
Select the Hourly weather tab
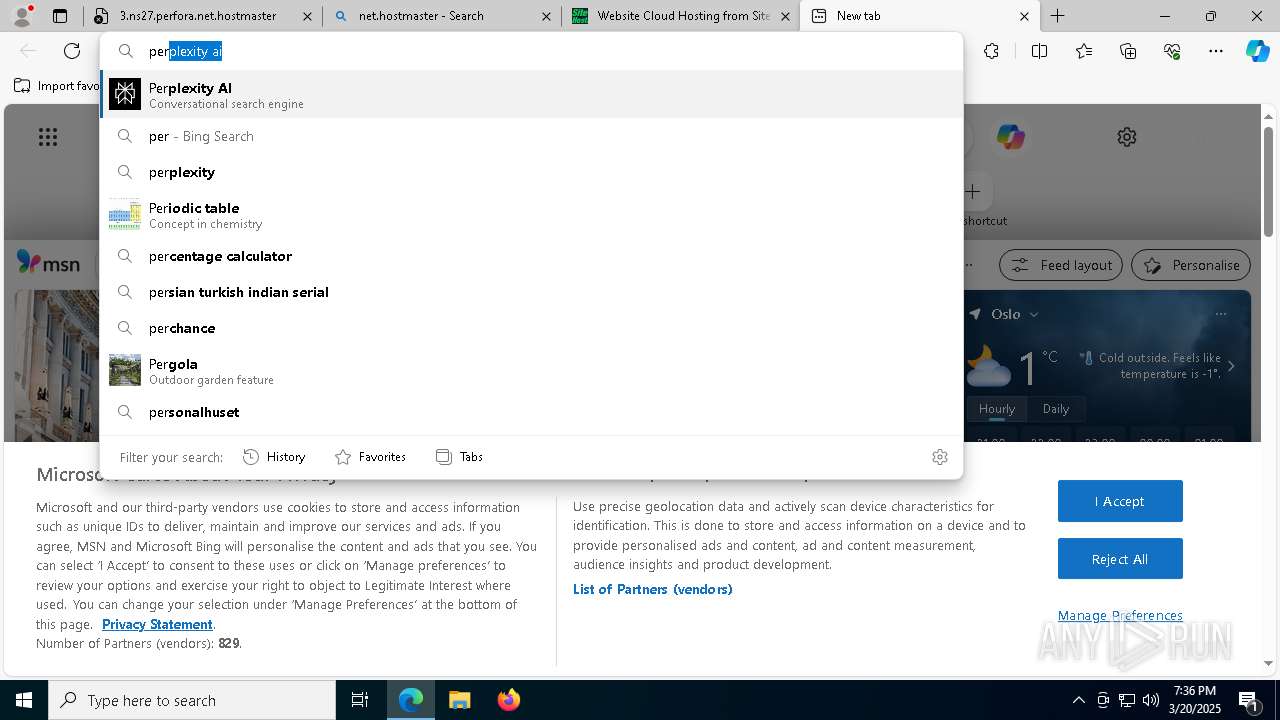click(x=997, y=409)
